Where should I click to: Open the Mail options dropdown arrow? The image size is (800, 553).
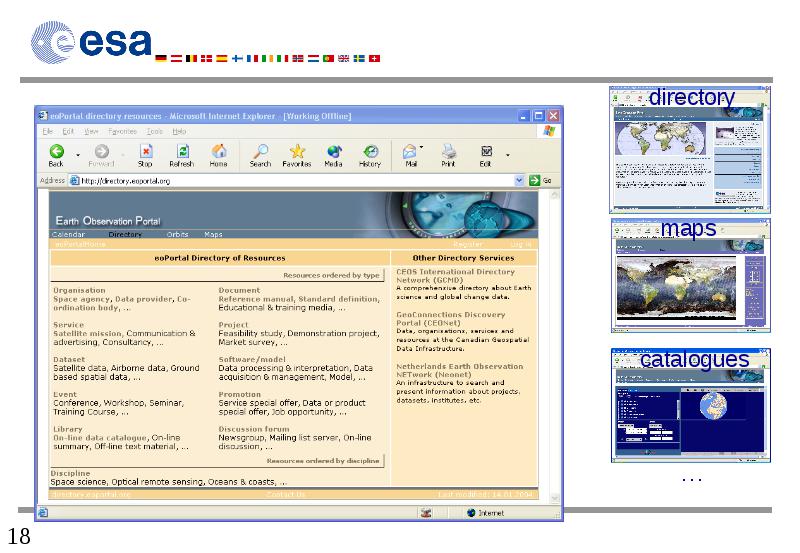(421, 147)
